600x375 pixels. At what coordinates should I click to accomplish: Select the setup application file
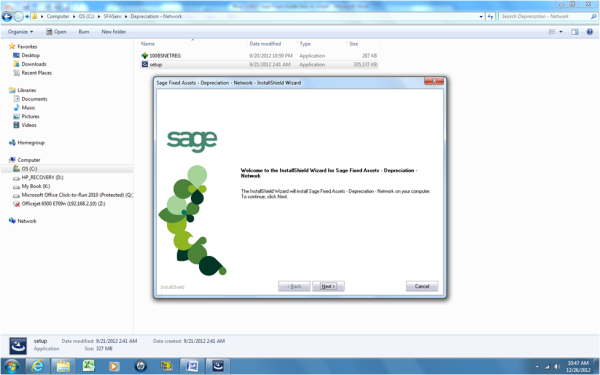(x=259, y=64)
